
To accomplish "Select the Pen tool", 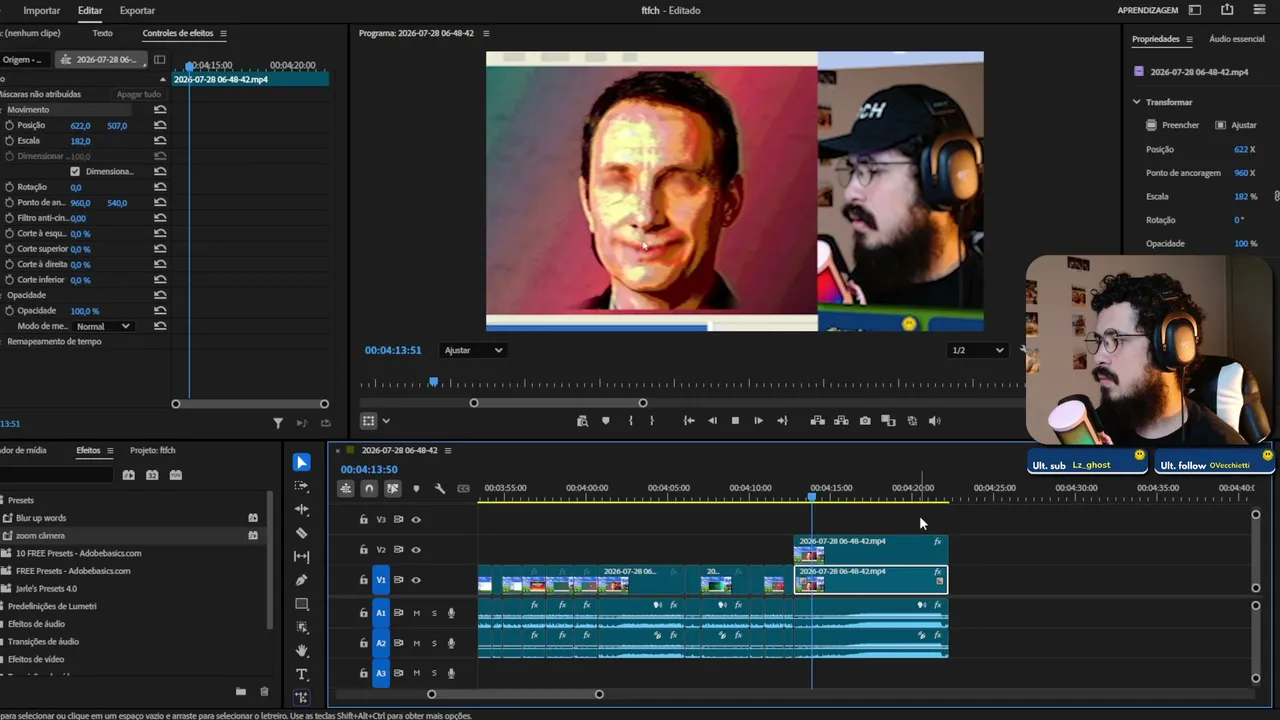I will pos(301,580).
